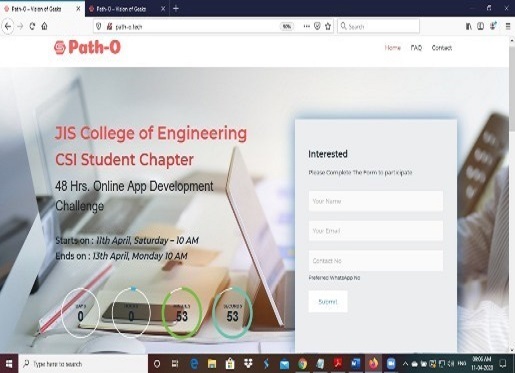Close the second Path-O tab
Viewport: 515px width, 373px height.
[163, 9]
